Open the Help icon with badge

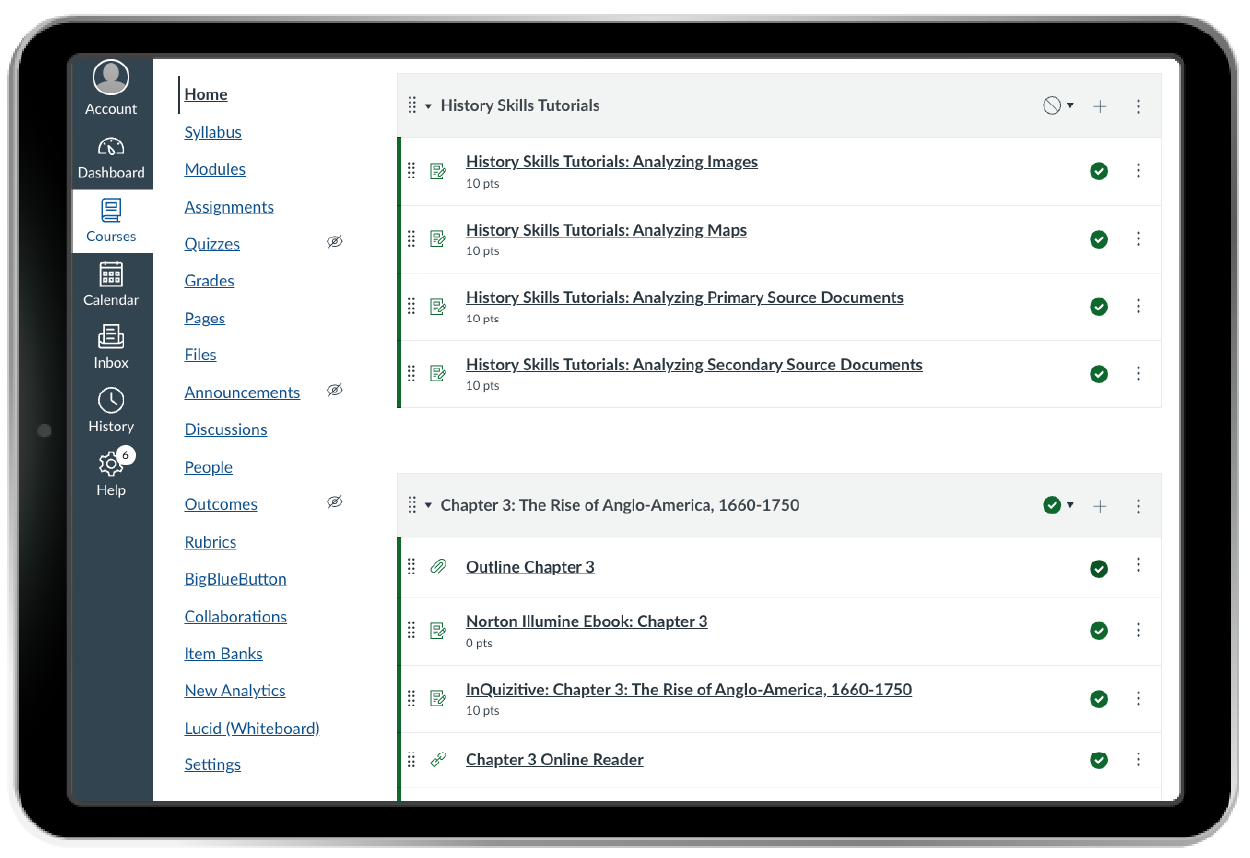[111, 465]
